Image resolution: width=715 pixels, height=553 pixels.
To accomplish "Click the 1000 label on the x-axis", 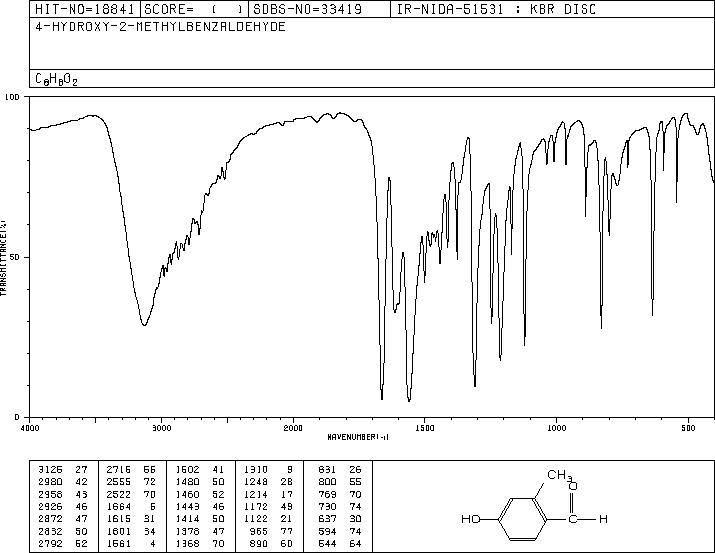I will [x=556, y=428].
